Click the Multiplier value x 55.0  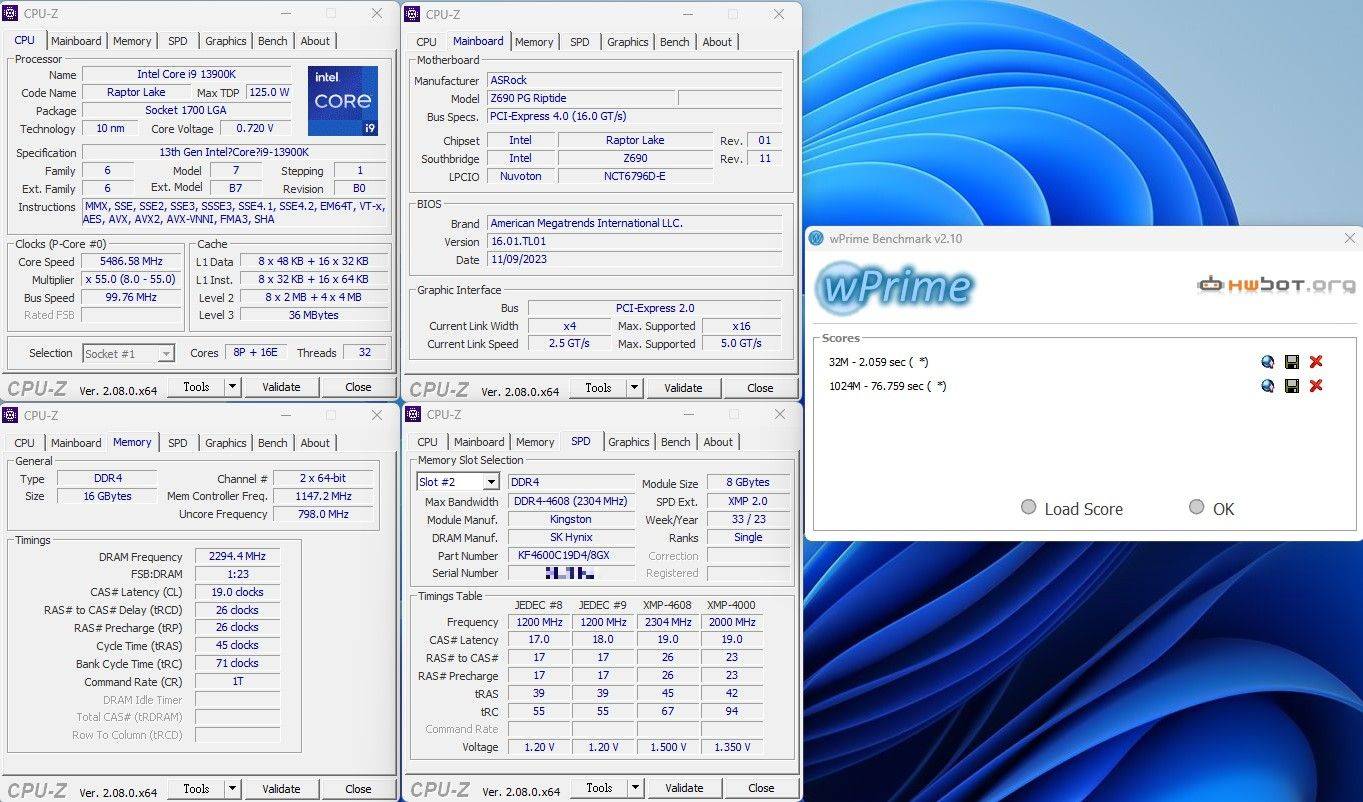(x=132, y=280)
